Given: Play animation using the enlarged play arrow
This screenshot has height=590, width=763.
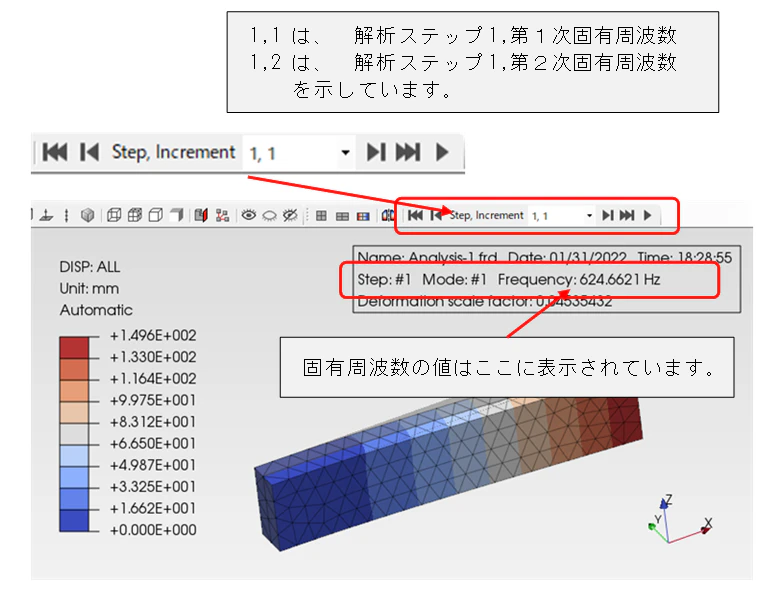Looking at the screenshot, I should (x=442, y=152).
